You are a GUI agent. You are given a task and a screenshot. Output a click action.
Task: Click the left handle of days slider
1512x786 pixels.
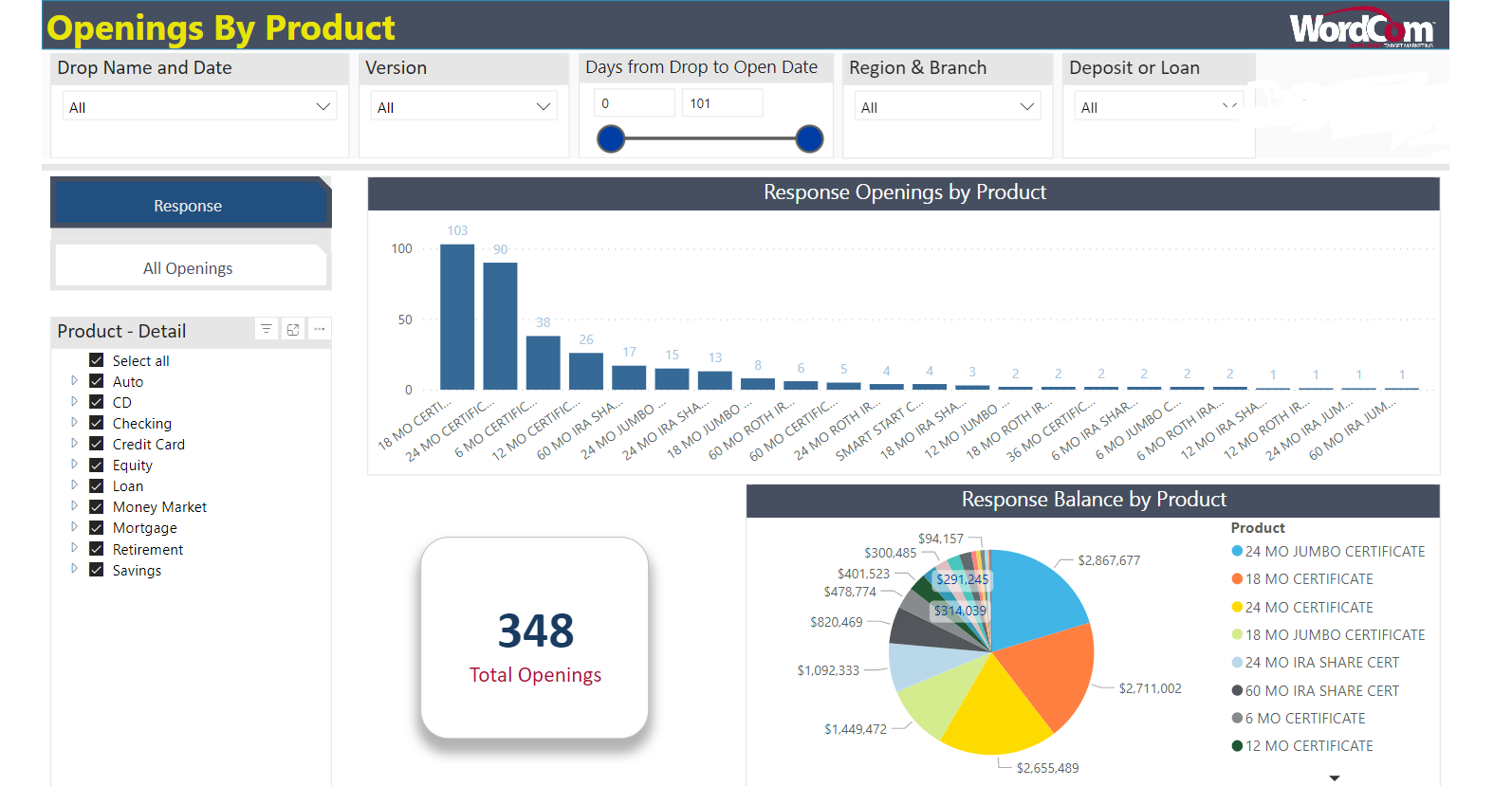tap(612, 139)
